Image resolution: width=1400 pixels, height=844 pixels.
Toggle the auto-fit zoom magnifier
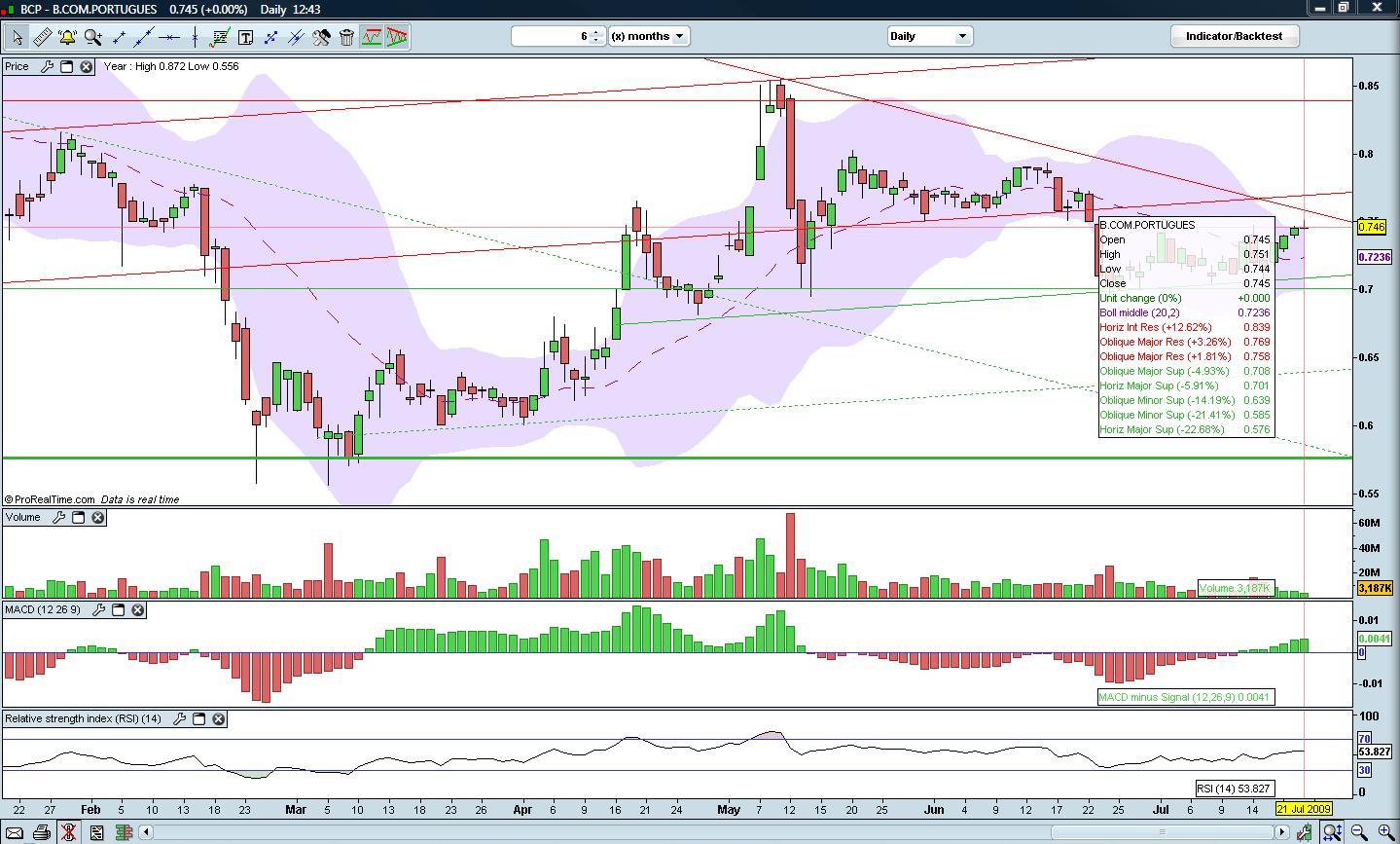(x=1332, y=832)
